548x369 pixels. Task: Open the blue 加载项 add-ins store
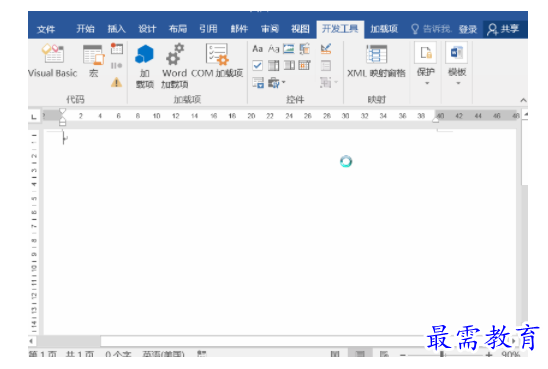[x=145, y=66]
